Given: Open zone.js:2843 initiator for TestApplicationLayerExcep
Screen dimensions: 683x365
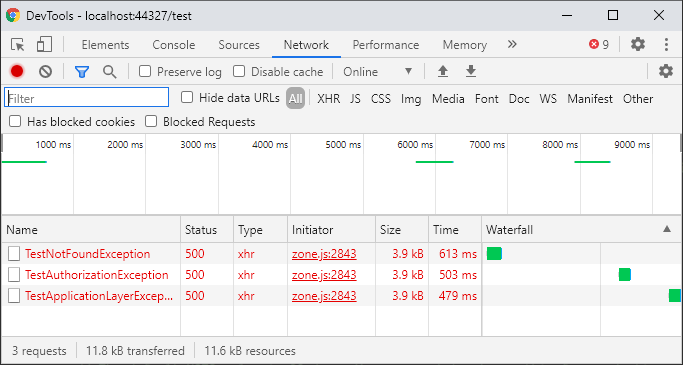Looking at the screenshot, I should (324, 296).
